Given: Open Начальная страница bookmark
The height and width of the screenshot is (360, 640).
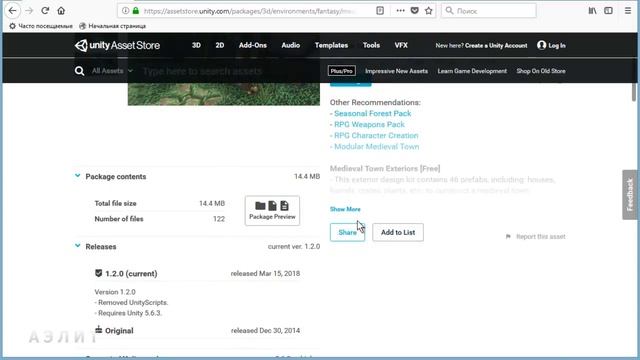Looking at the screenshot, I should point(112,26).
